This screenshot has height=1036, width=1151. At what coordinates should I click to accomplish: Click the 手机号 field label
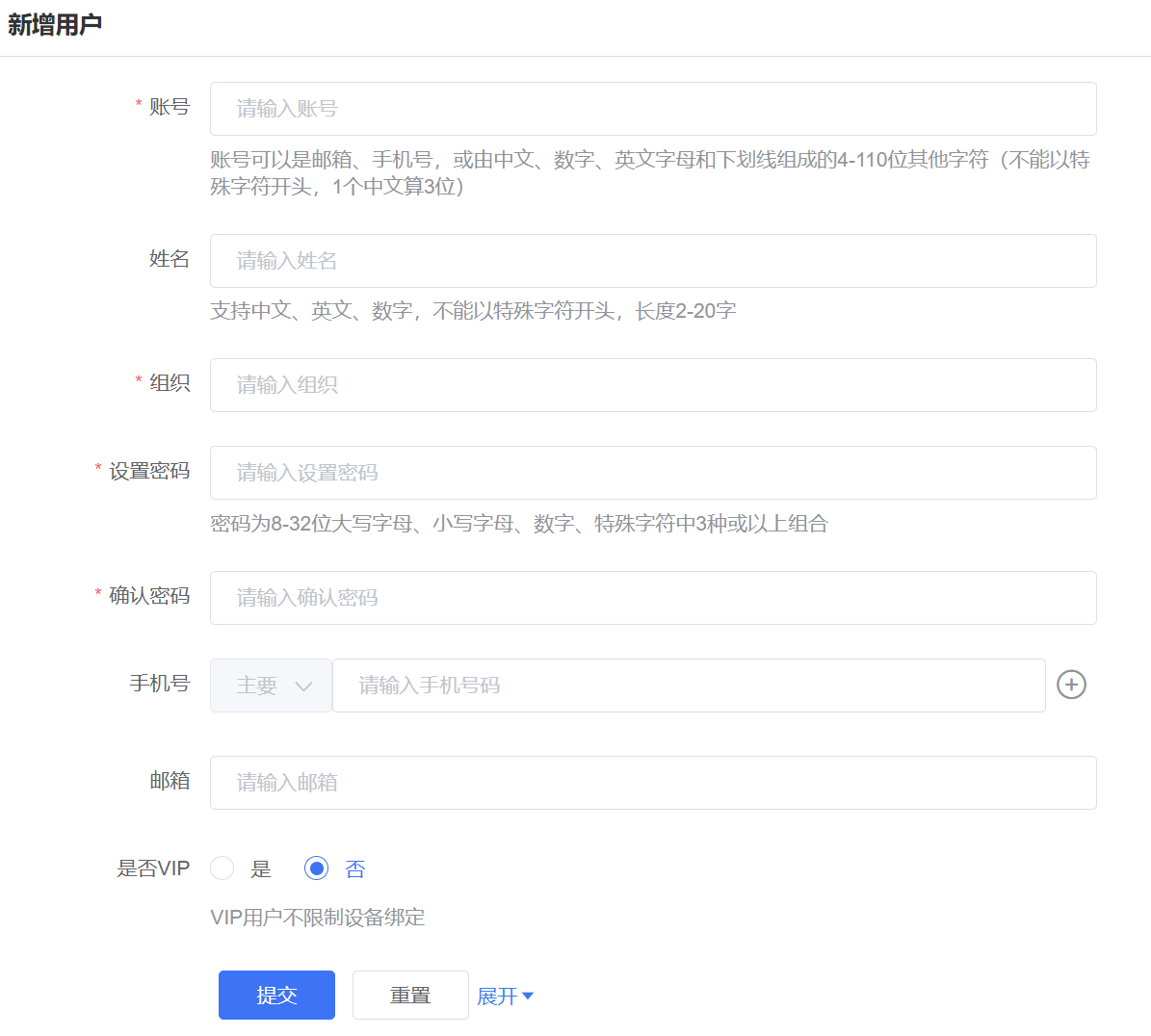click(160, 683)
